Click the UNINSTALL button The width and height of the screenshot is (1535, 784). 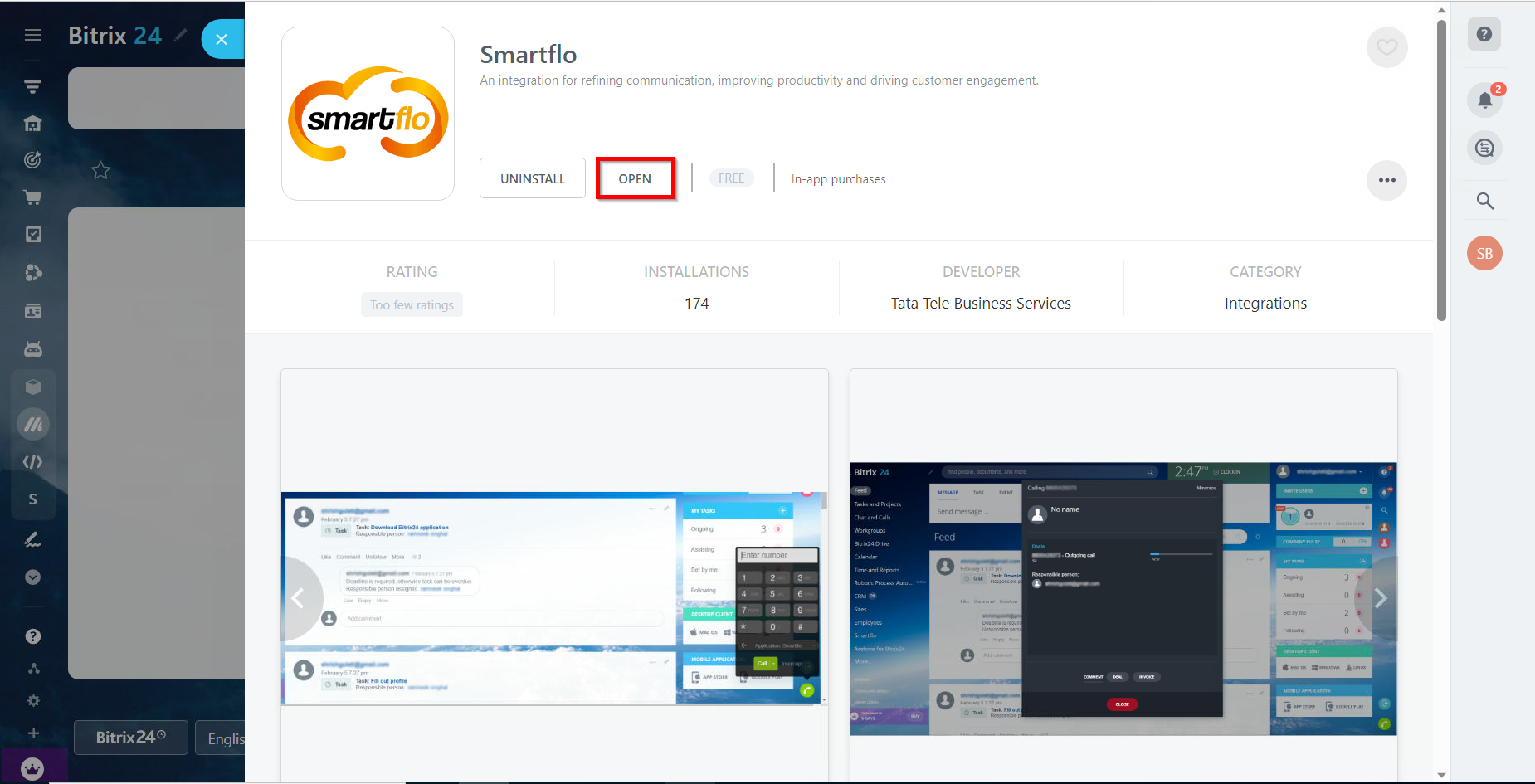(533, 178)
